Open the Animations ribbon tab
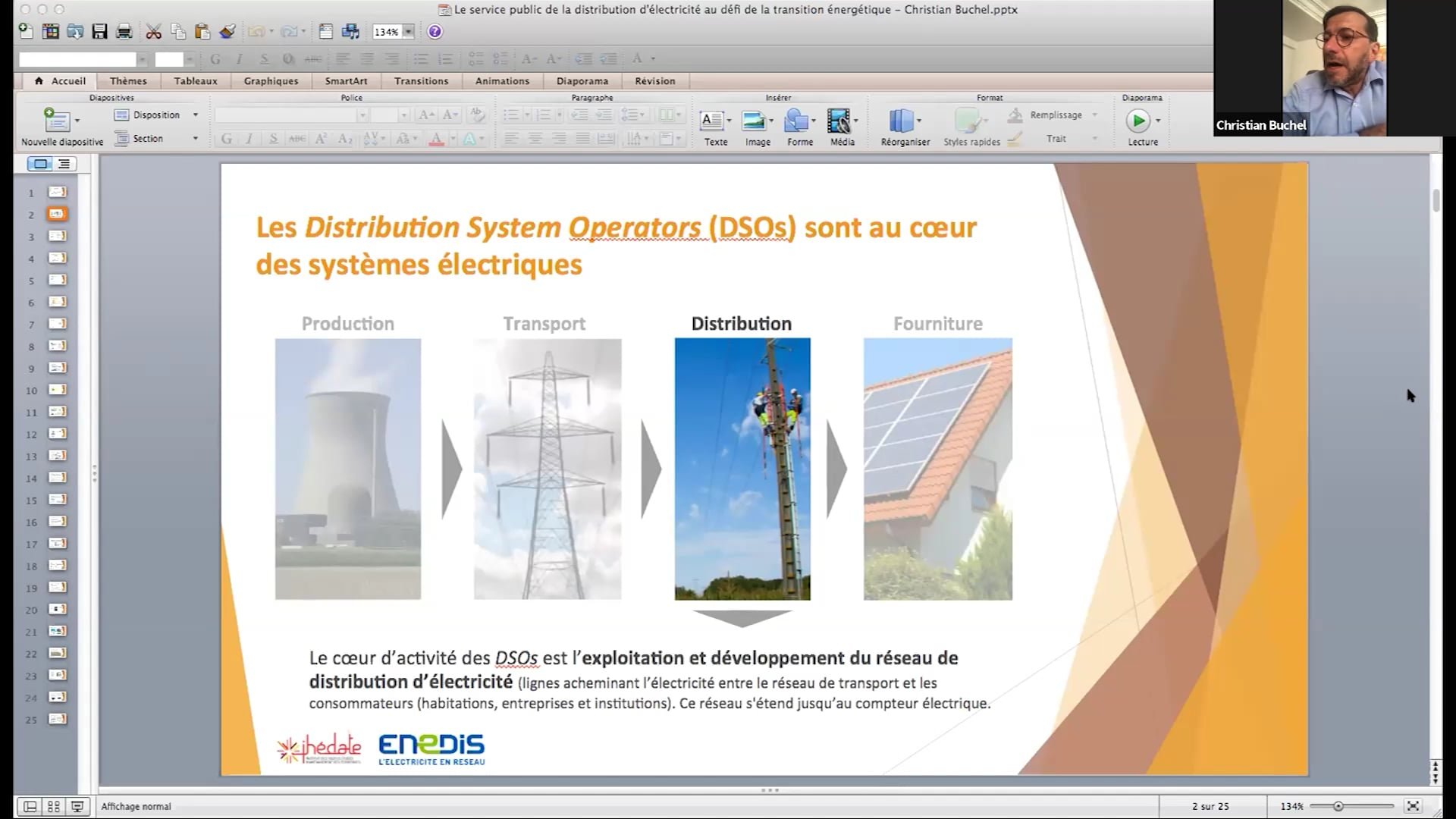The height and width of the screenshot is (819, 1456). 502,81
